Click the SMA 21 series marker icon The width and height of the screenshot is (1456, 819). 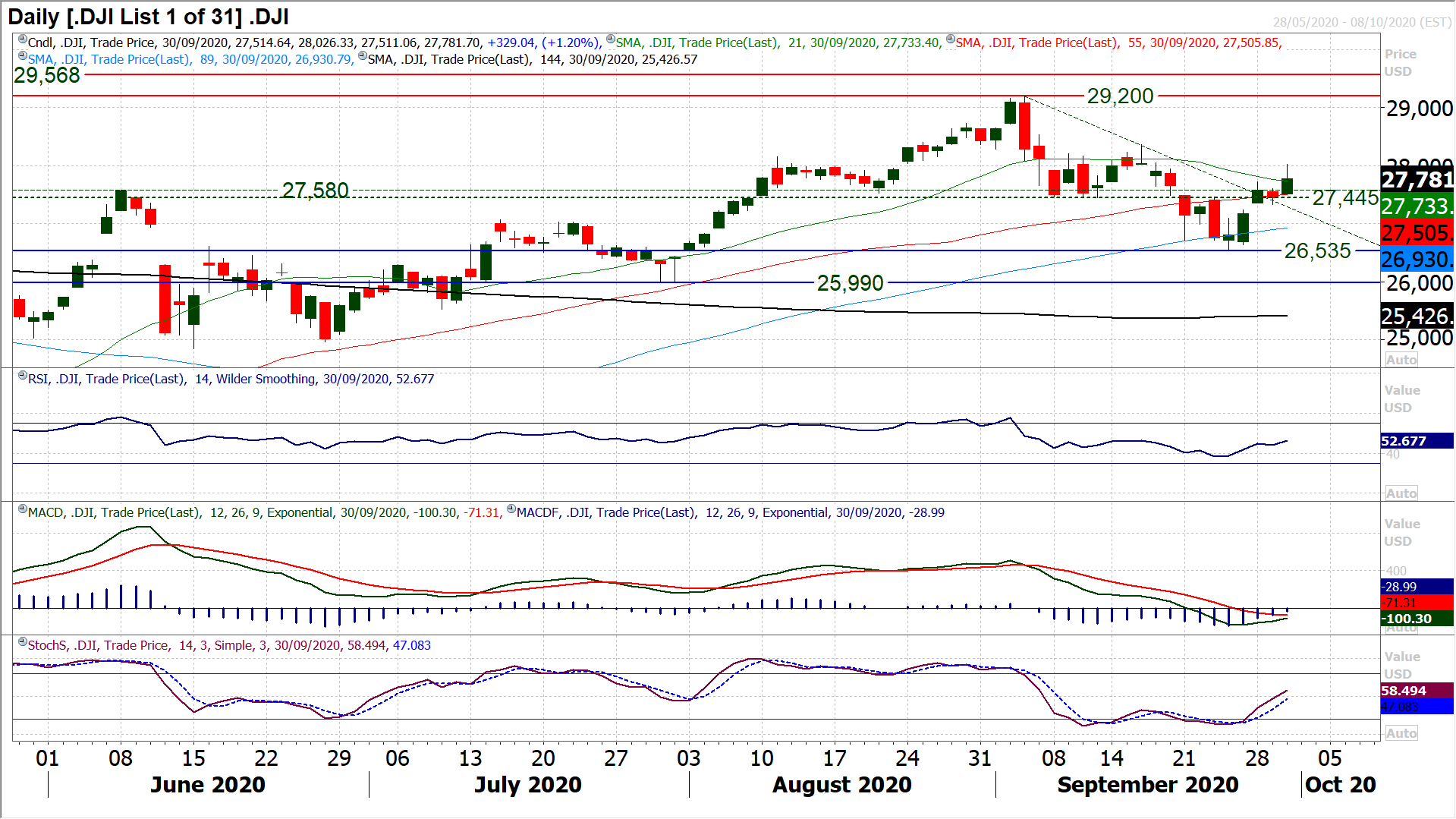coord(611,39)
